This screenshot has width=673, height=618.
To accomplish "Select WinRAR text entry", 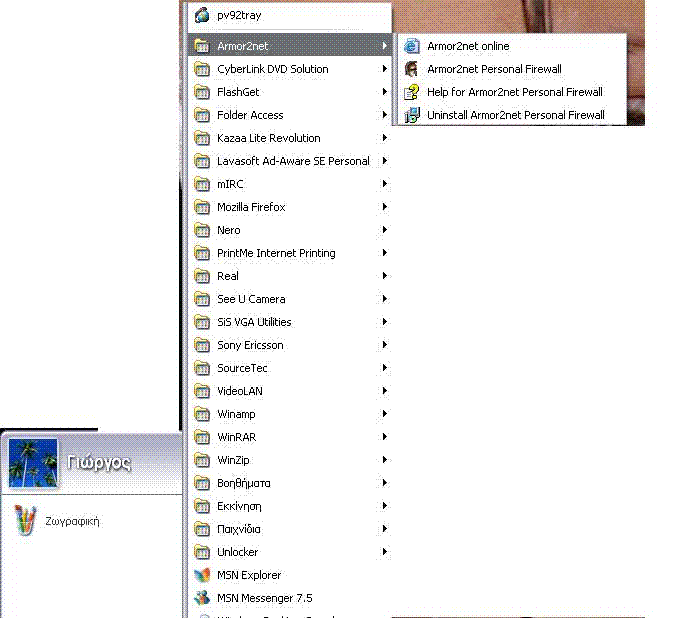I will 236,437.
